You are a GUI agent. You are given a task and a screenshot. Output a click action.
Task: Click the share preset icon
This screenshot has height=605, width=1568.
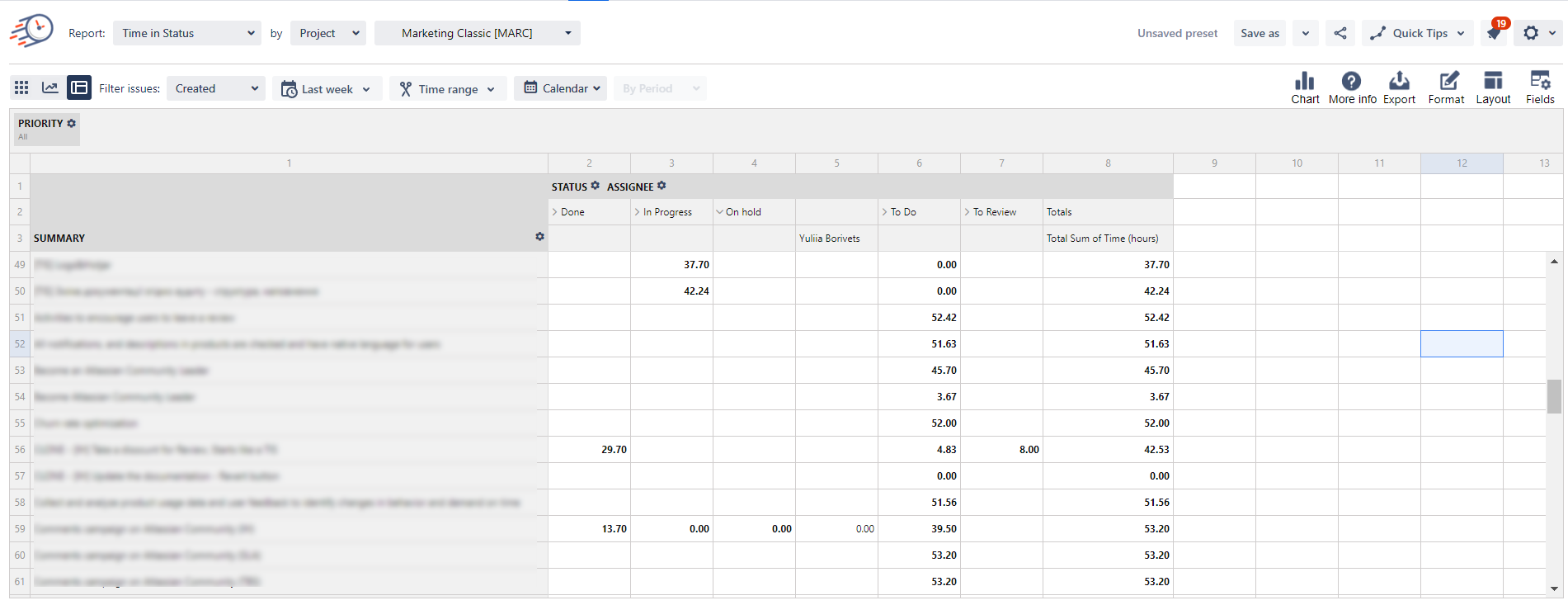(1340, 33)
